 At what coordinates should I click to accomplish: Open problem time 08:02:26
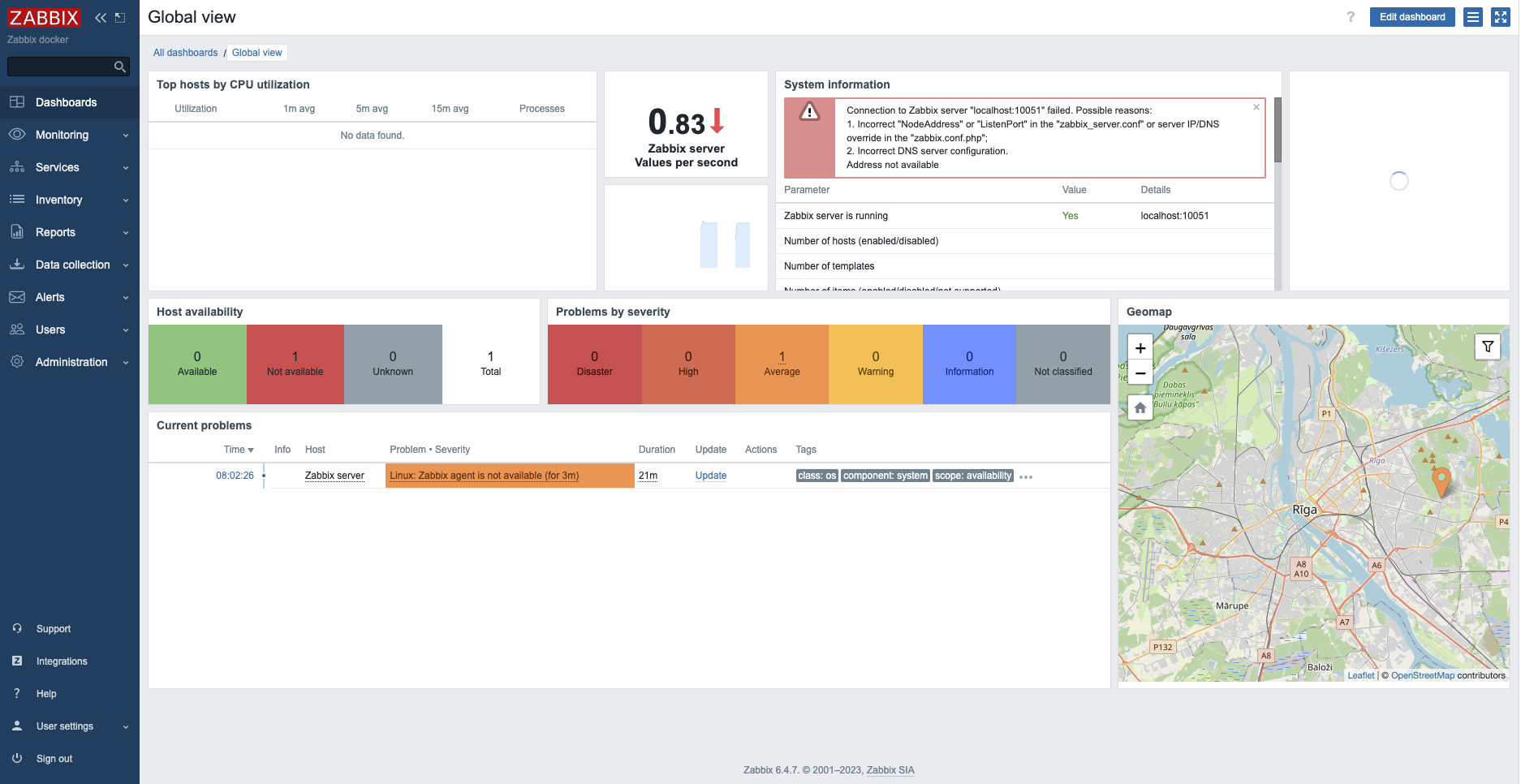pyautogui.click(x=235, y=476)
